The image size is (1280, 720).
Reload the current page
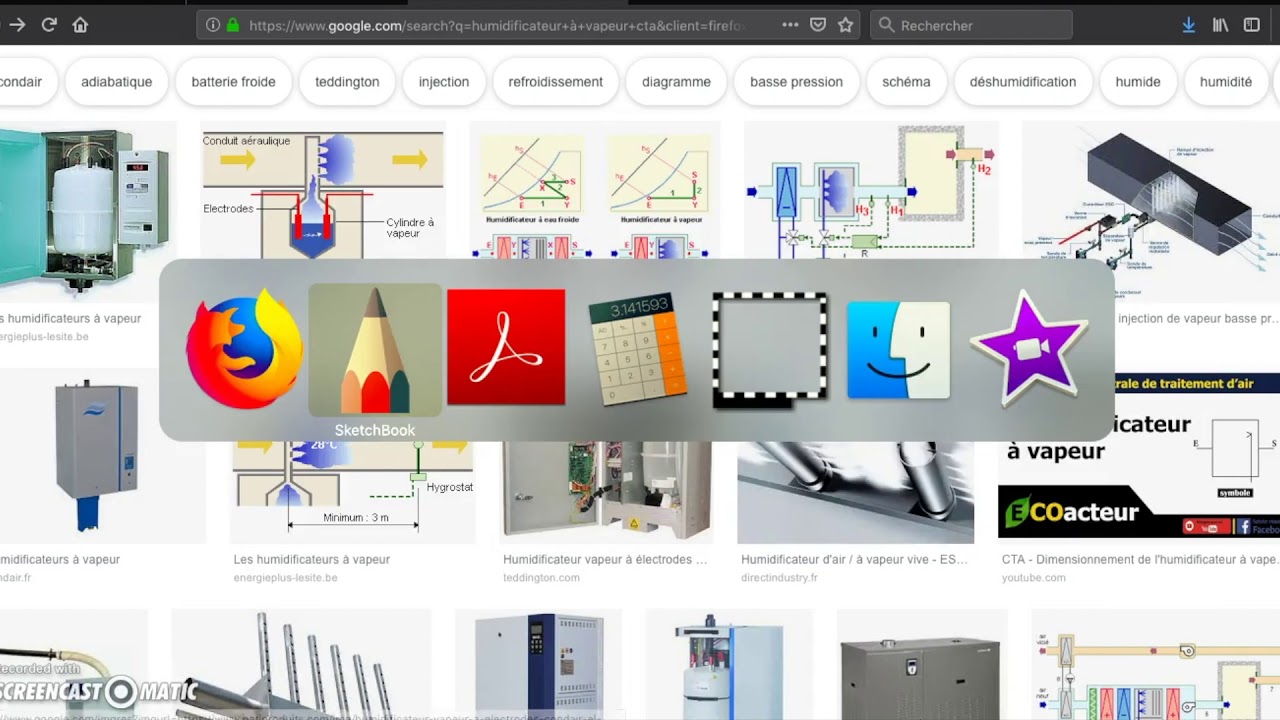click(x=48, y=25)
